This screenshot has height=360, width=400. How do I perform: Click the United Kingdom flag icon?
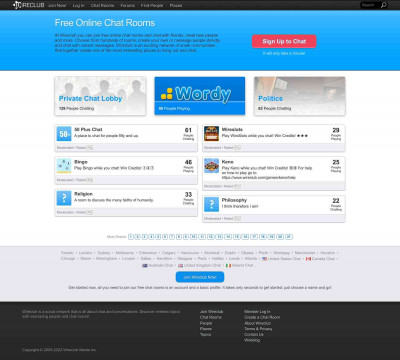[x=180, y=266]
